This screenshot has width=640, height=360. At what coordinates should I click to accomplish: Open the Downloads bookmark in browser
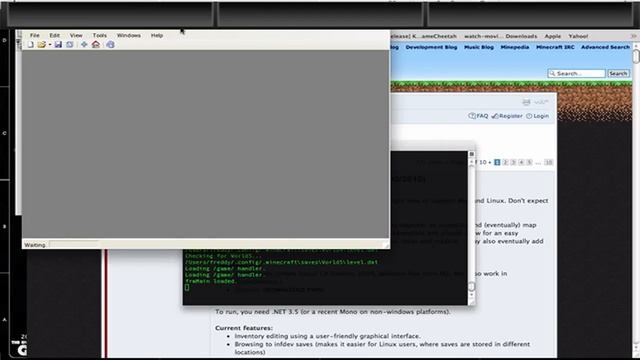[521, 36]
